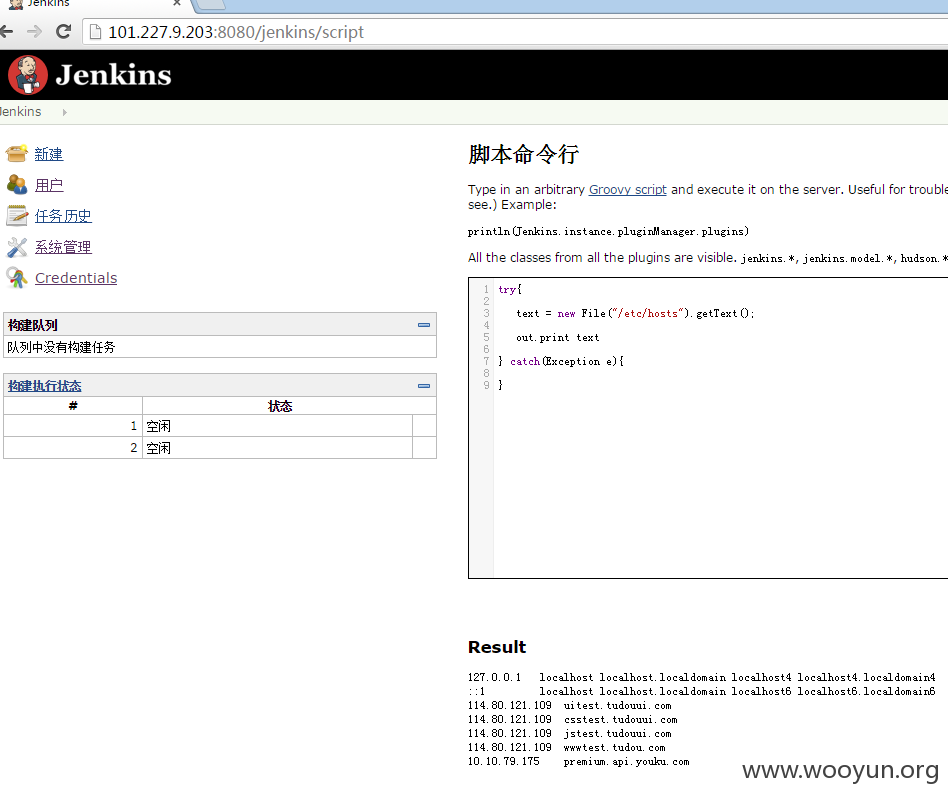Click the 新建 new item icon
948x799 pixels.
[17, 154]
